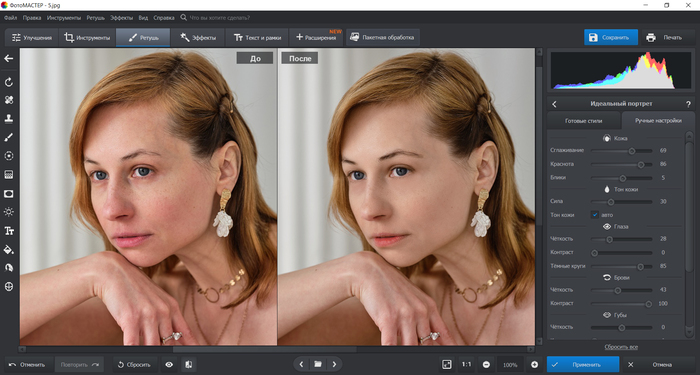700x375 pixels.
Task: Select the paint bucket fill tool
Action: [x=9, y=250]
